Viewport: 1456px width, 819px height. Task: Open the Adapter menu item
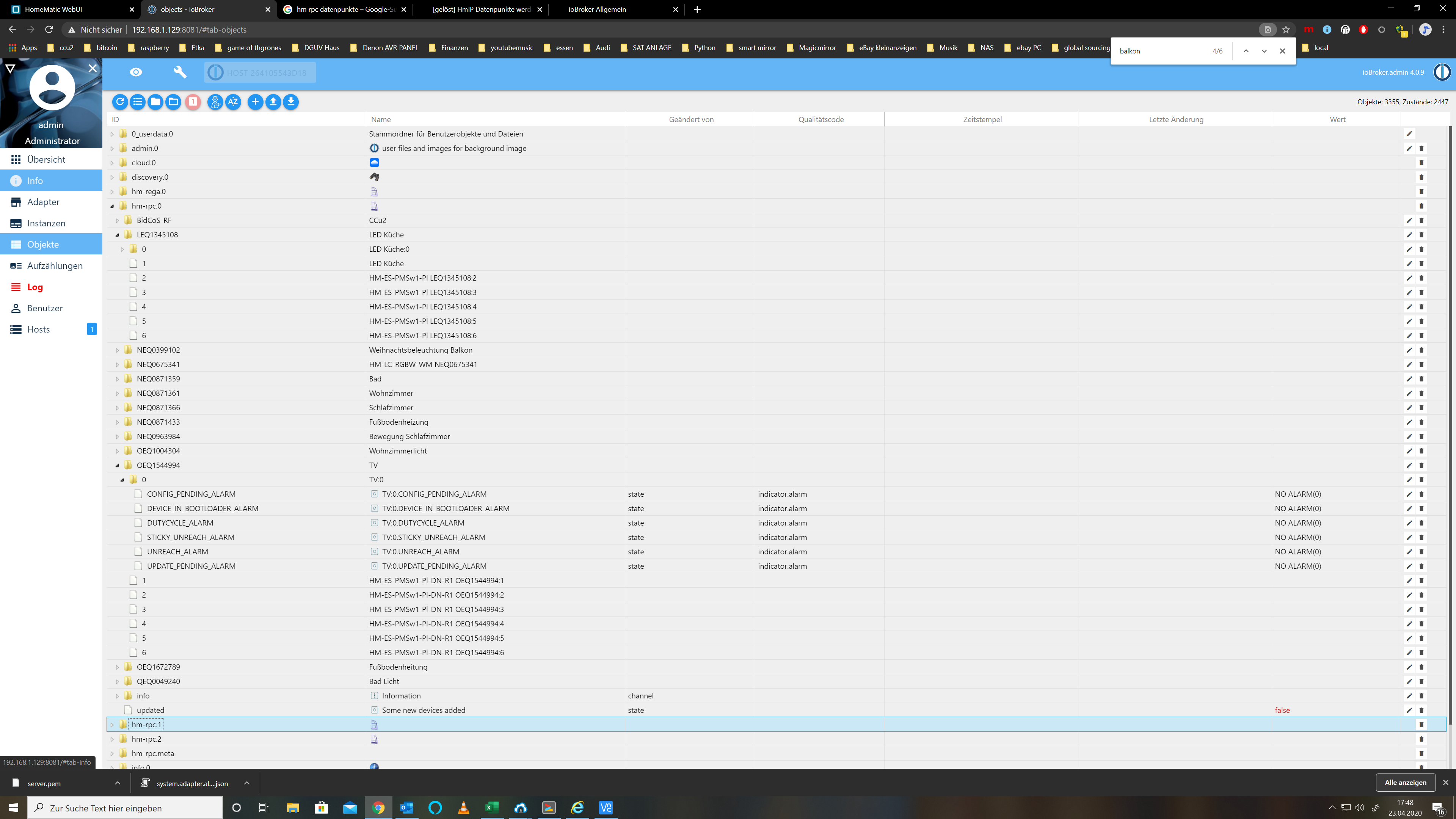(x=43, y=202)
